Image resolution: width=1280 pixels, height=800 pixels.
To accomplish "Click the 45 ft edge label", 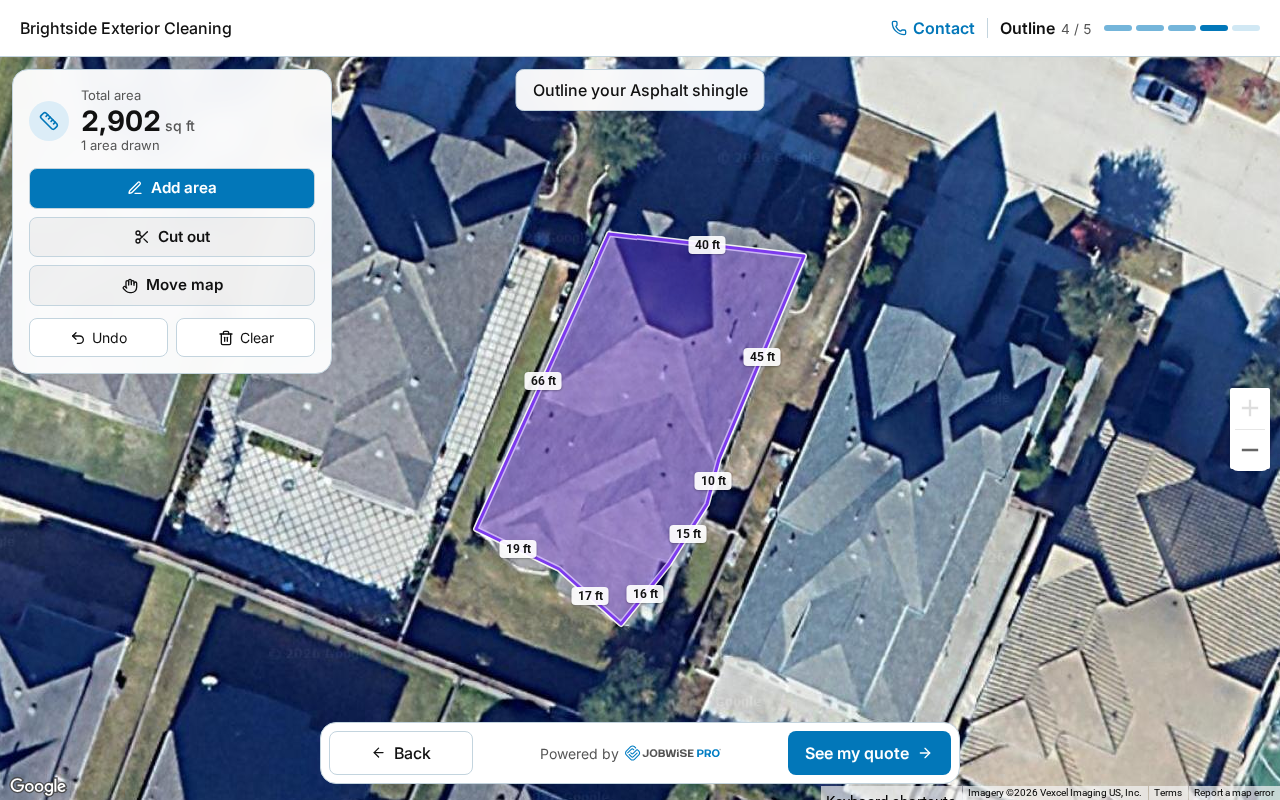I will coord(762,357).
